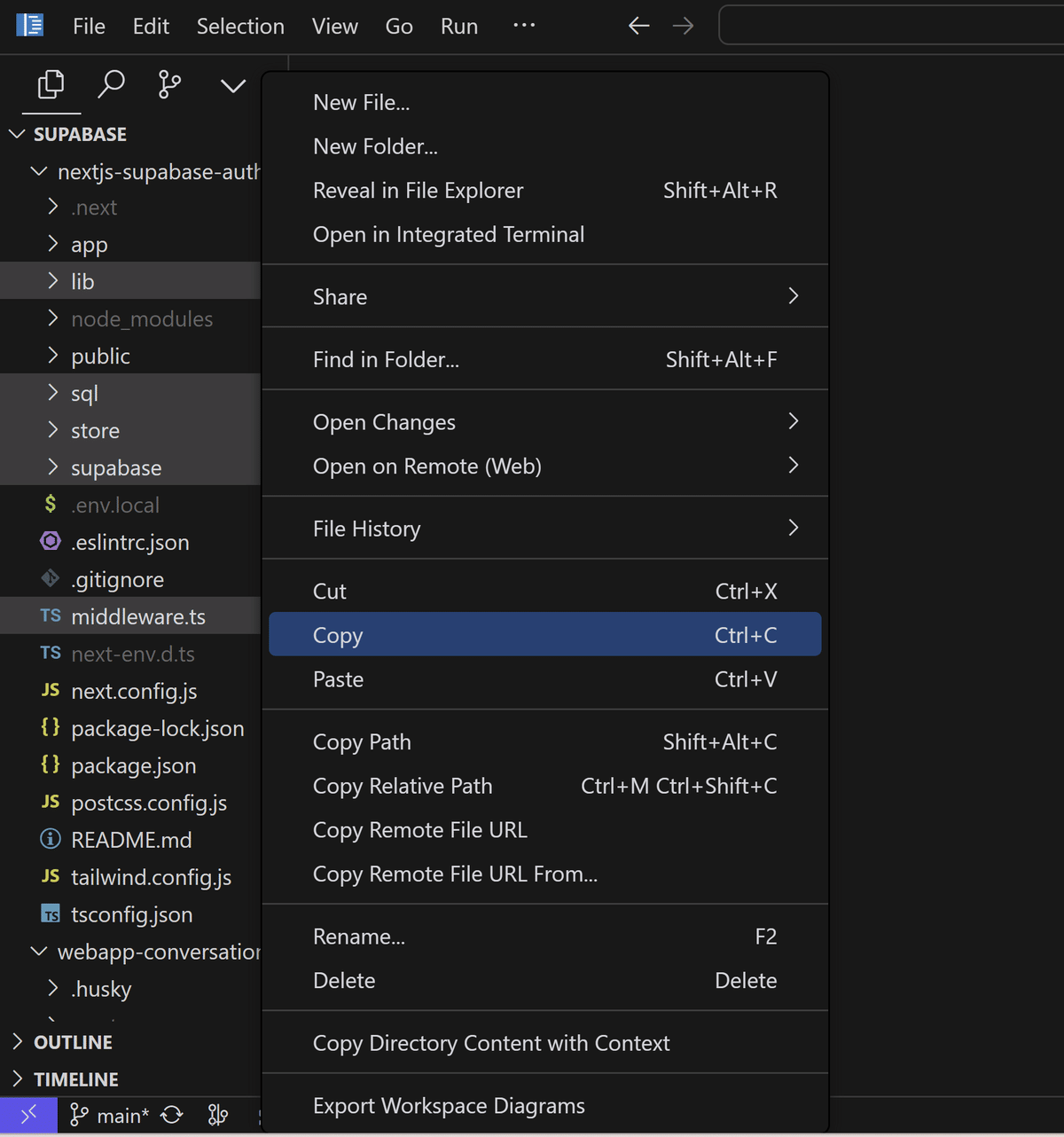Select the .env.local file icon
This screenshot has width=1064, height=1137.
tap(51, 504)
